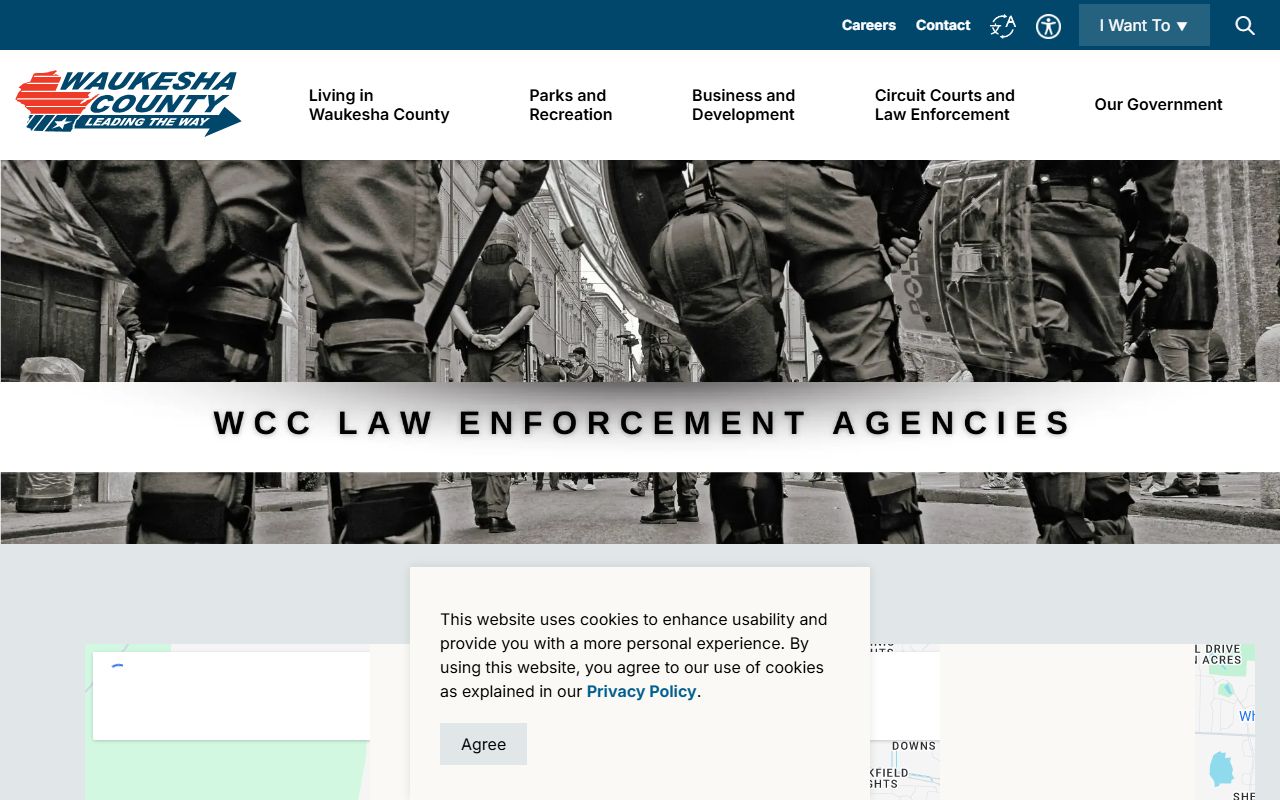Open Business and Development menu
Image resolution: width=1280 pixels, height=800 pixels.
coord(743,105)
